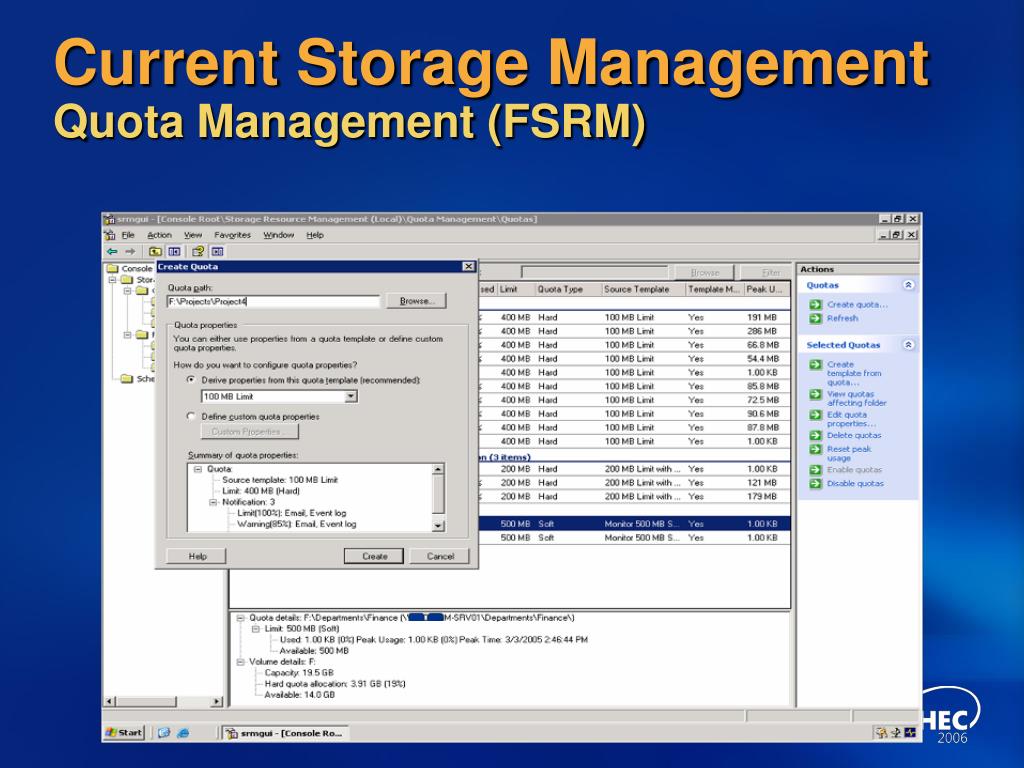Open the Action menu
The width and height of the screenshot is (1024, 768).
pyautogui.click(x=159, y=235)
